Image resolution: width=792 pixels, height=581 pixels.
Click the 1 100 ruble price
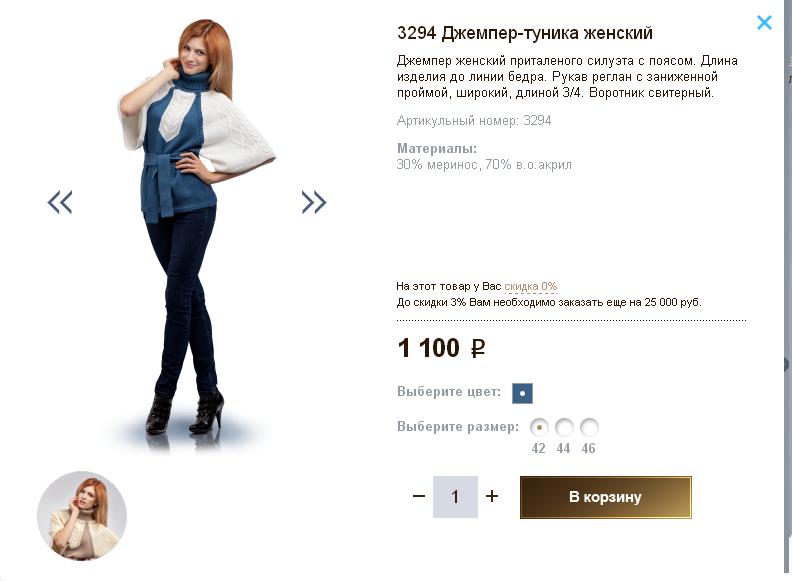441,348
